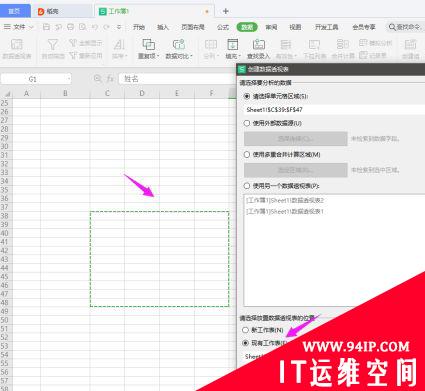Expand the Duplicates (重复项) dropdown arrow
This screenshot has width=425, height=391.
click(158, 56)
